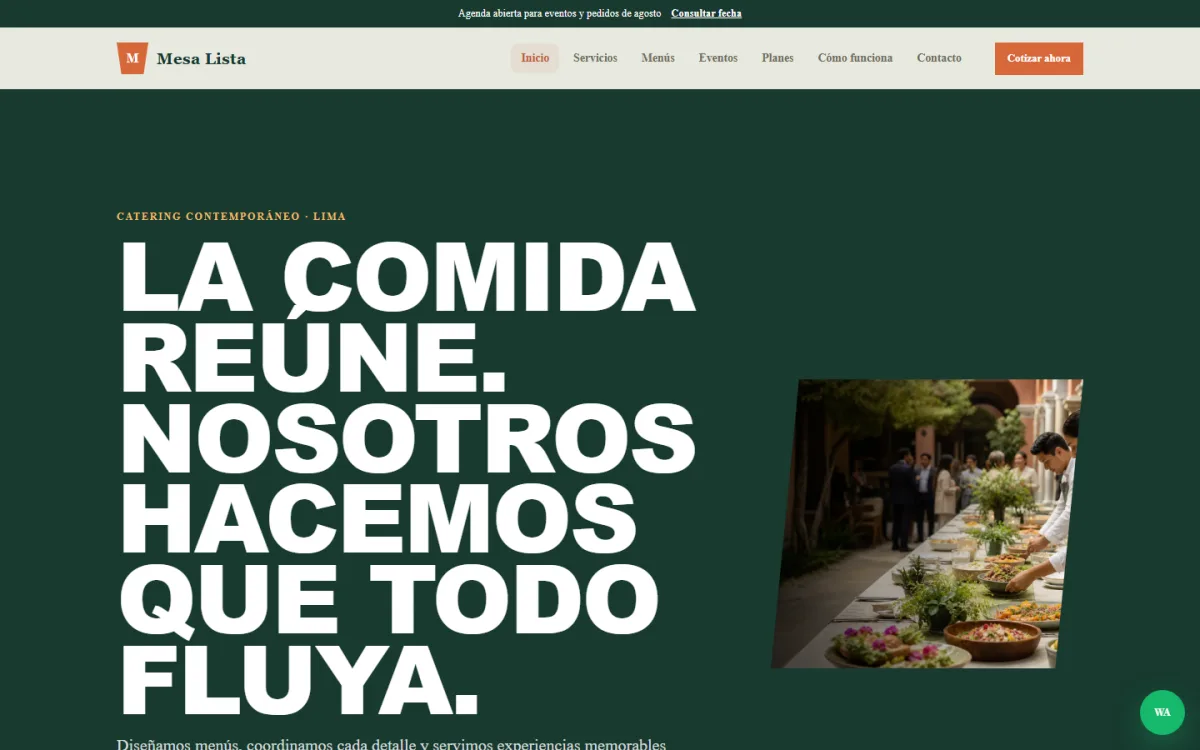Click the Catering Contemporáneo · Lima label

231,216
